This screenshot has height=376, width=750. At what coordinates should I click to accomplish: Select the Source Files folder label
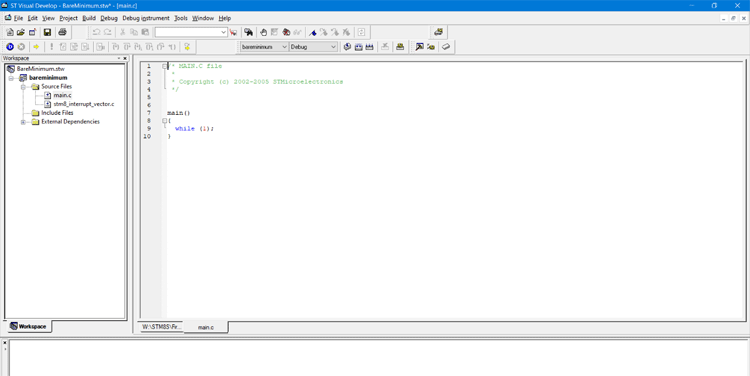(56, 87)
